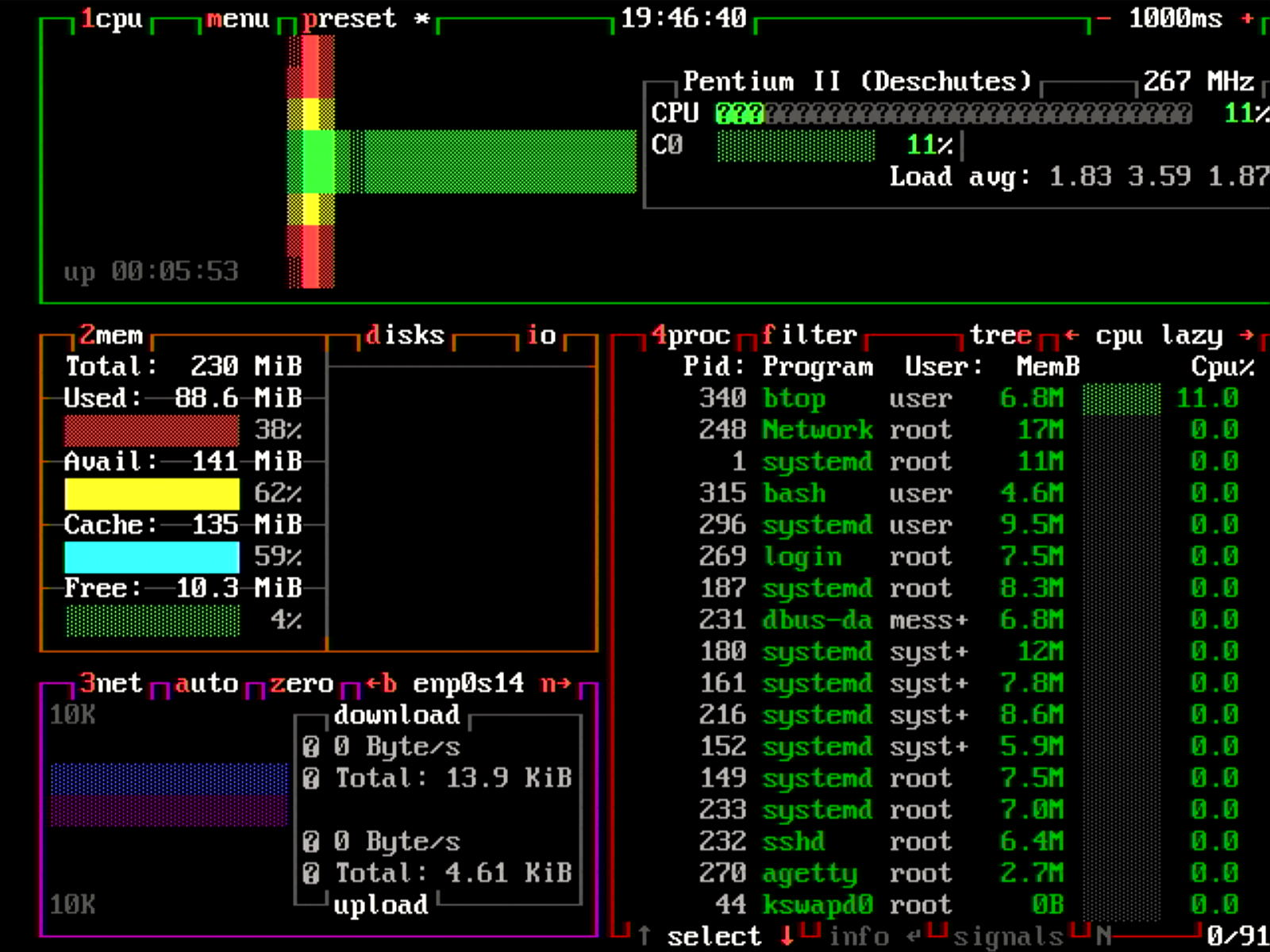Viewport: 1270px width, 952px height.
Task: Toggle network auto scaling
Action: (206, 683)
